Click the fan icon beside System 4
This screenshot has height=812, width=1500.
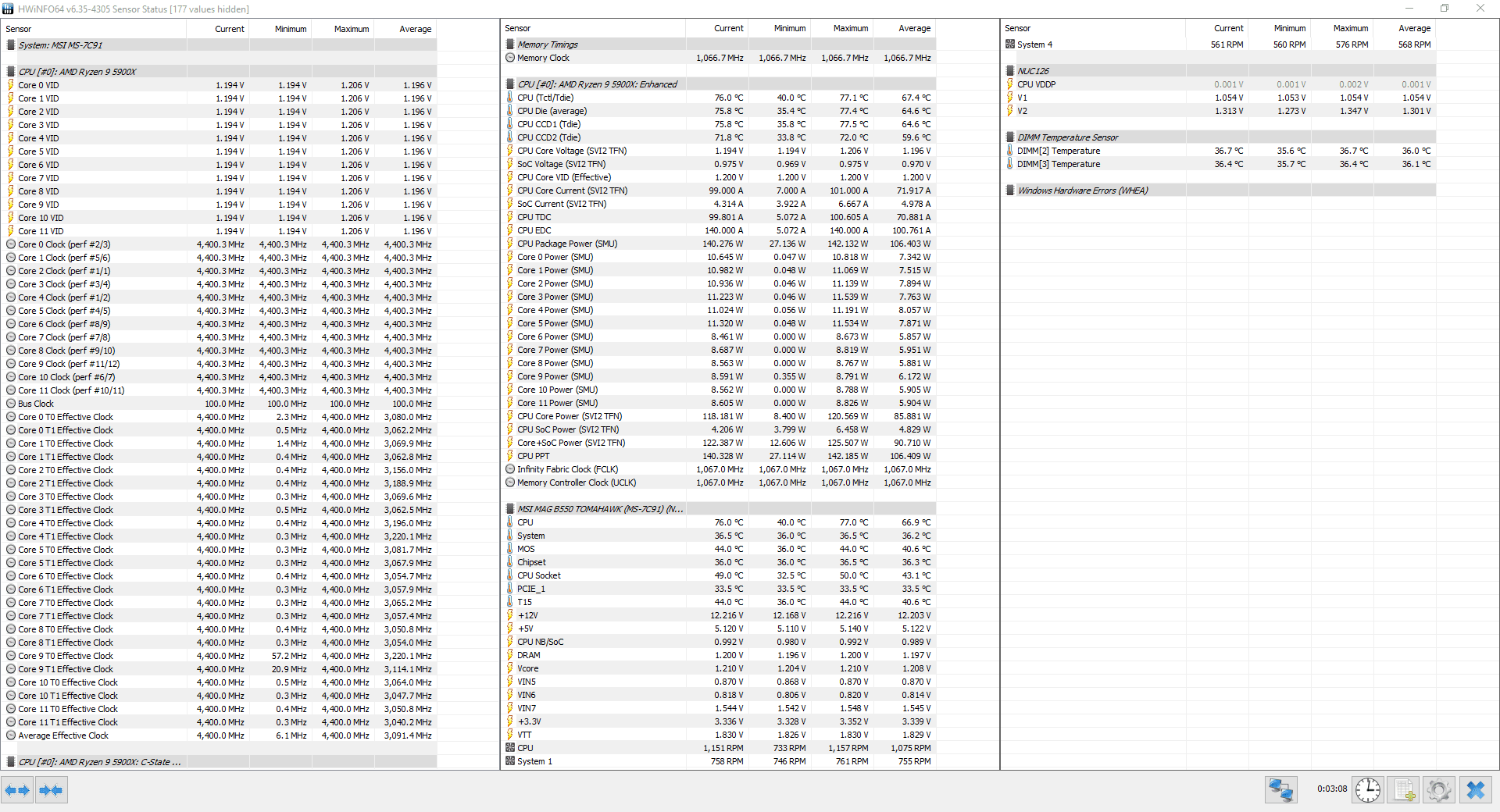coord(1010,45)
